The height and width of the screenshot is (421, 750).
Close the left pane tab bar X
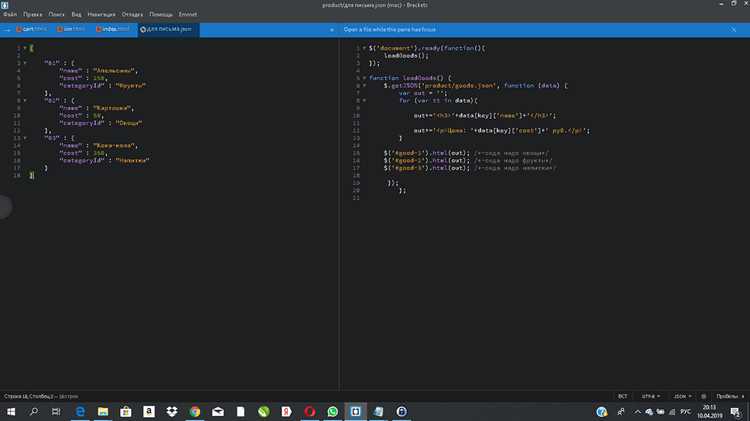click(x=332, y=30)
